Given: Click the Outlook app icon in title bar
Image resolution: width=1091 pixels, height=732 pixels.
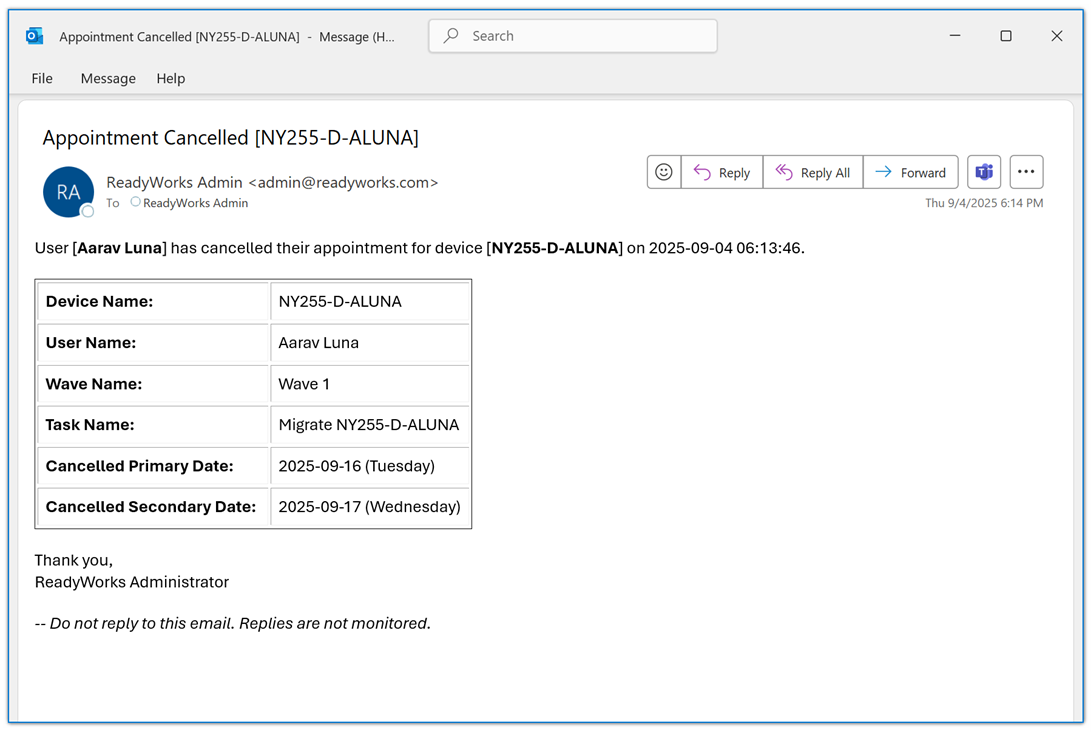Looking at the screenshot, I should click(x=35, y=36).
